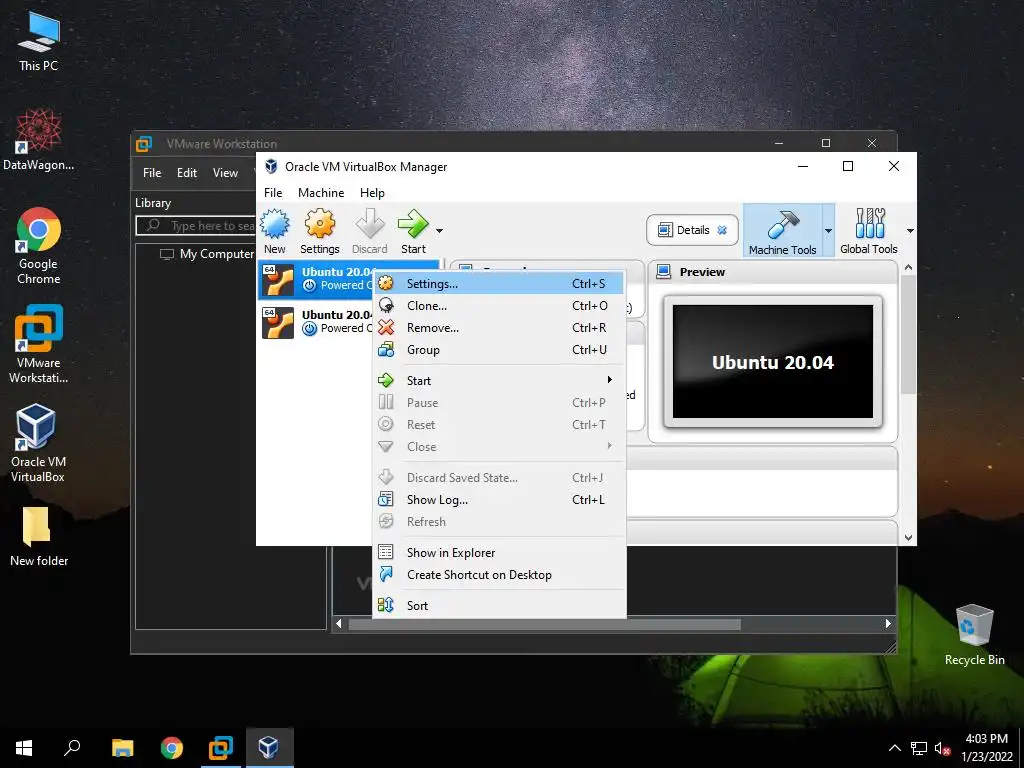Click the VMware Library search field
The height and width of the screenshot is (768, 1024).
click(x=195, y=225)
